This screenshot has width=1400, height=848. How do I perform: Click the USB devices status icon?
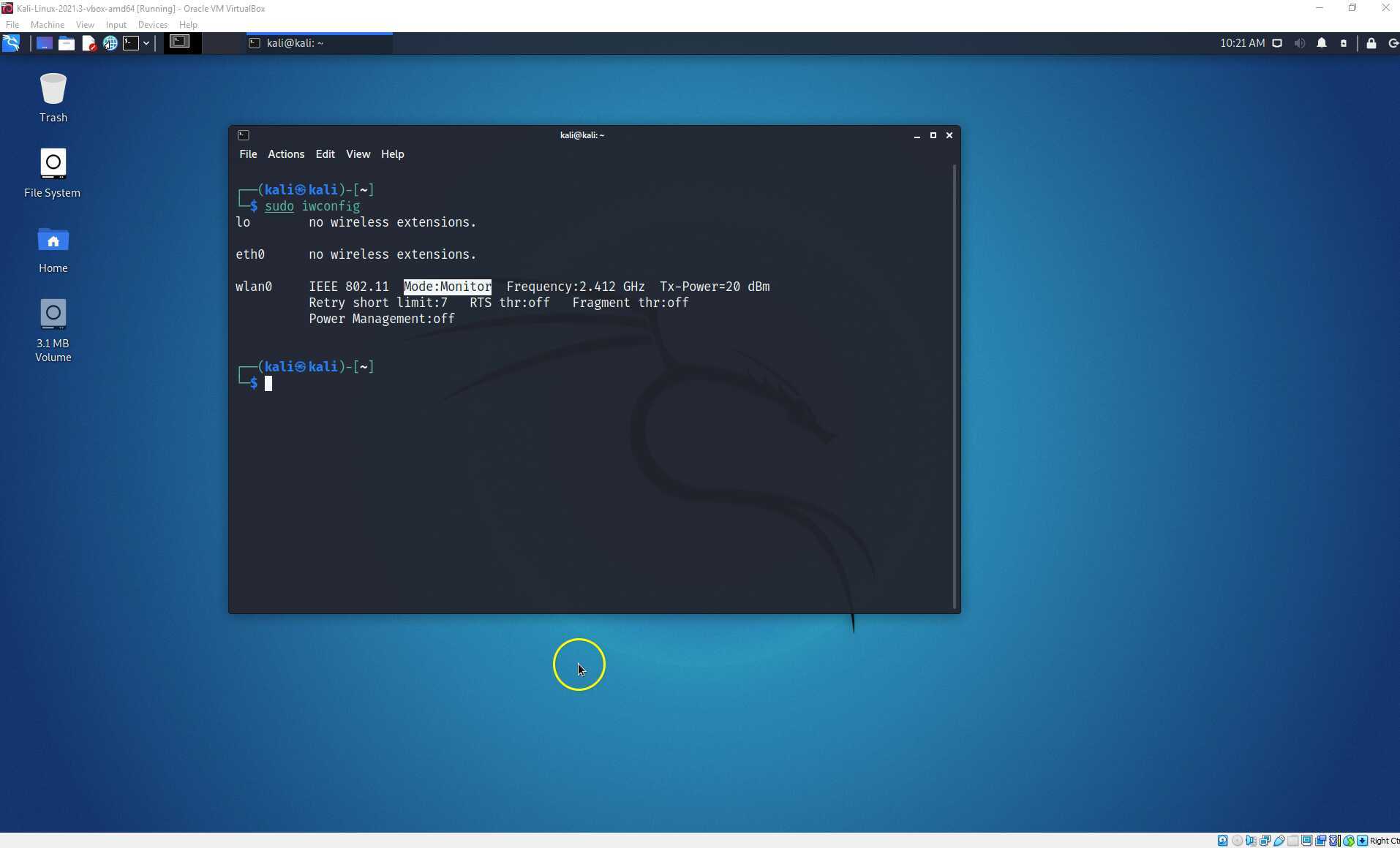[x=1280, y=840]
